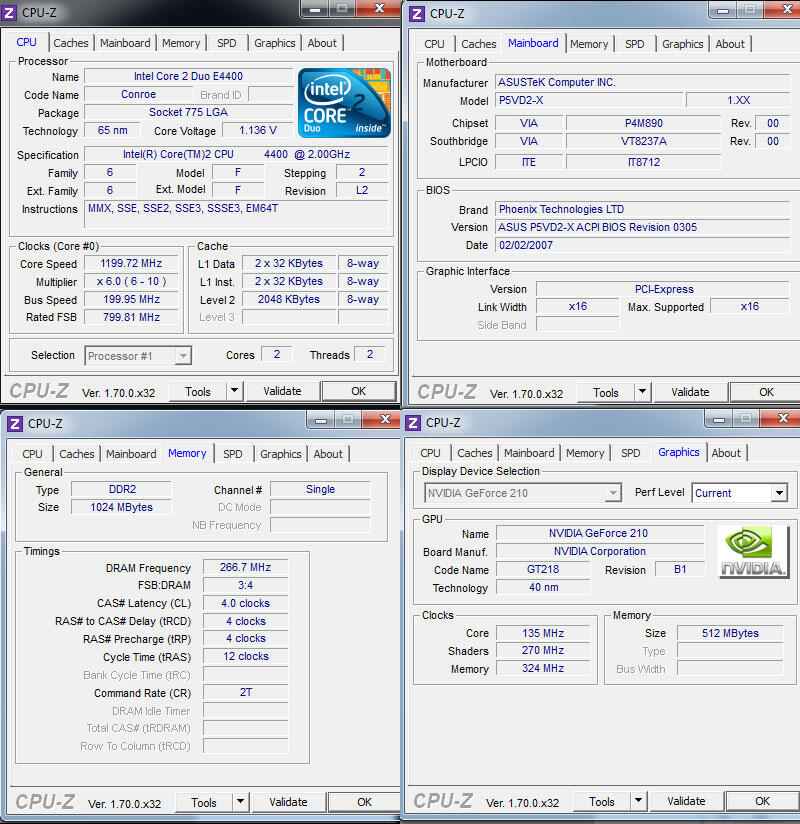Viewport: 800px width, 824px height.
Task: Click Validate in the Mainboard window
Action: tap(690, 392)
